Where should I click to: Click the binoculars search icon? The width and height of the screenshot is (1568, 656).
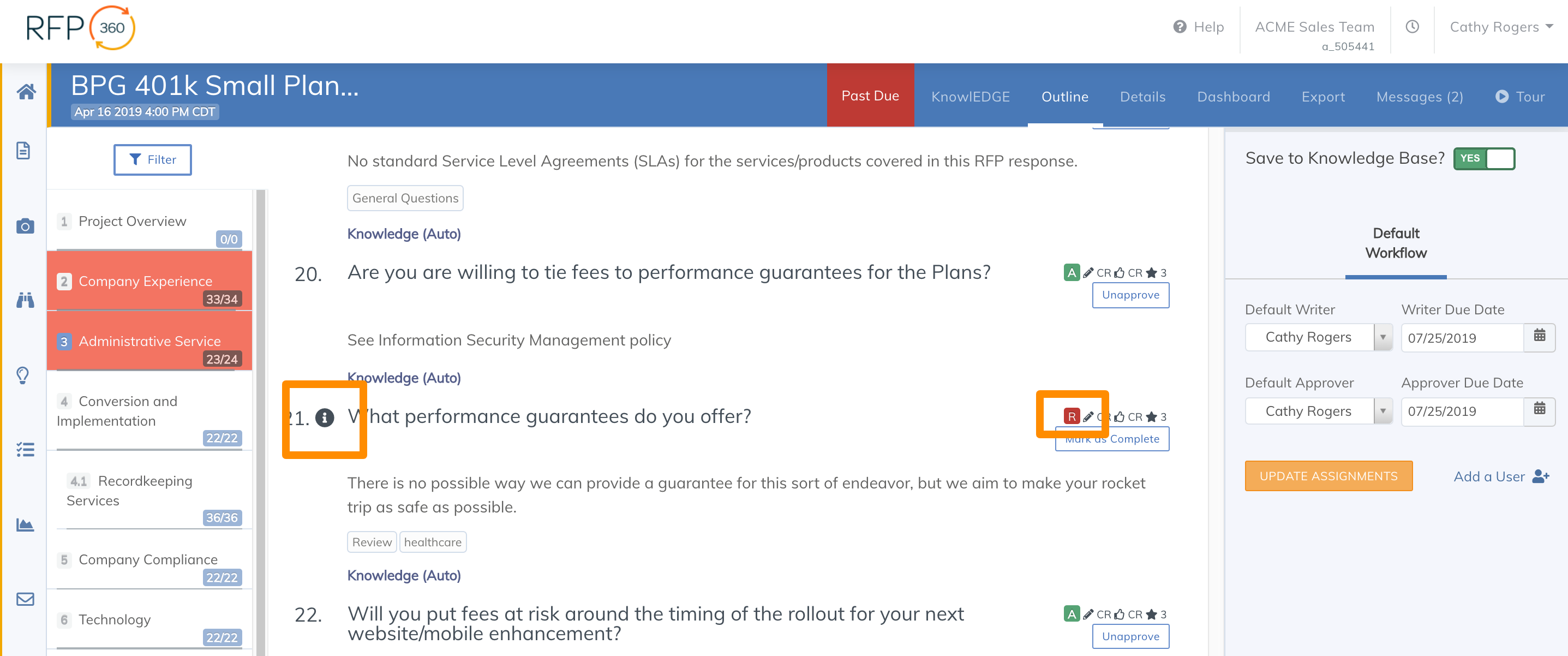tap(25, 300)
